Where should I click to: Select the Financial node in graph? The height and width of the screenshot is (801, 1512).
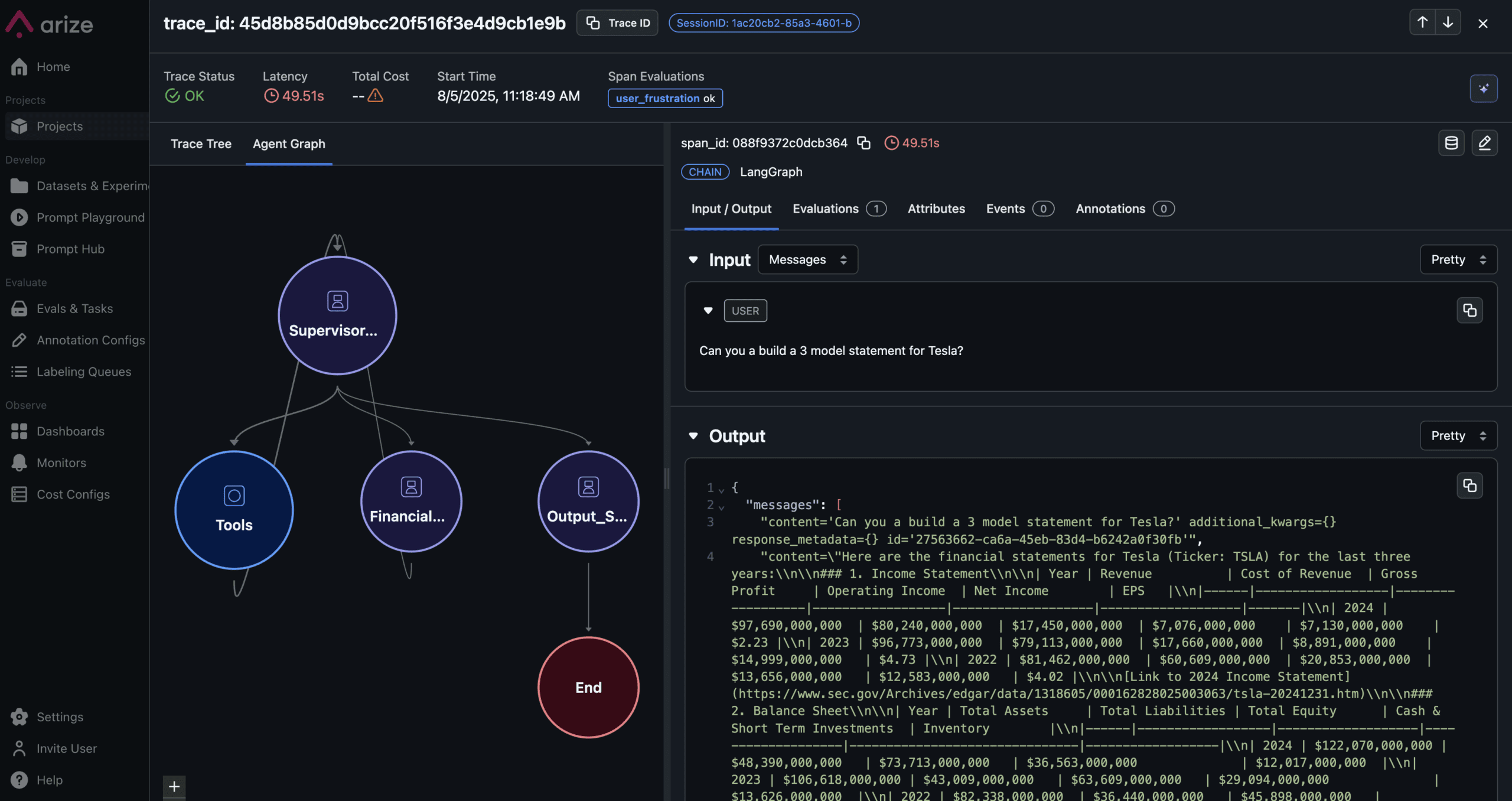click(x=411, y=502)
